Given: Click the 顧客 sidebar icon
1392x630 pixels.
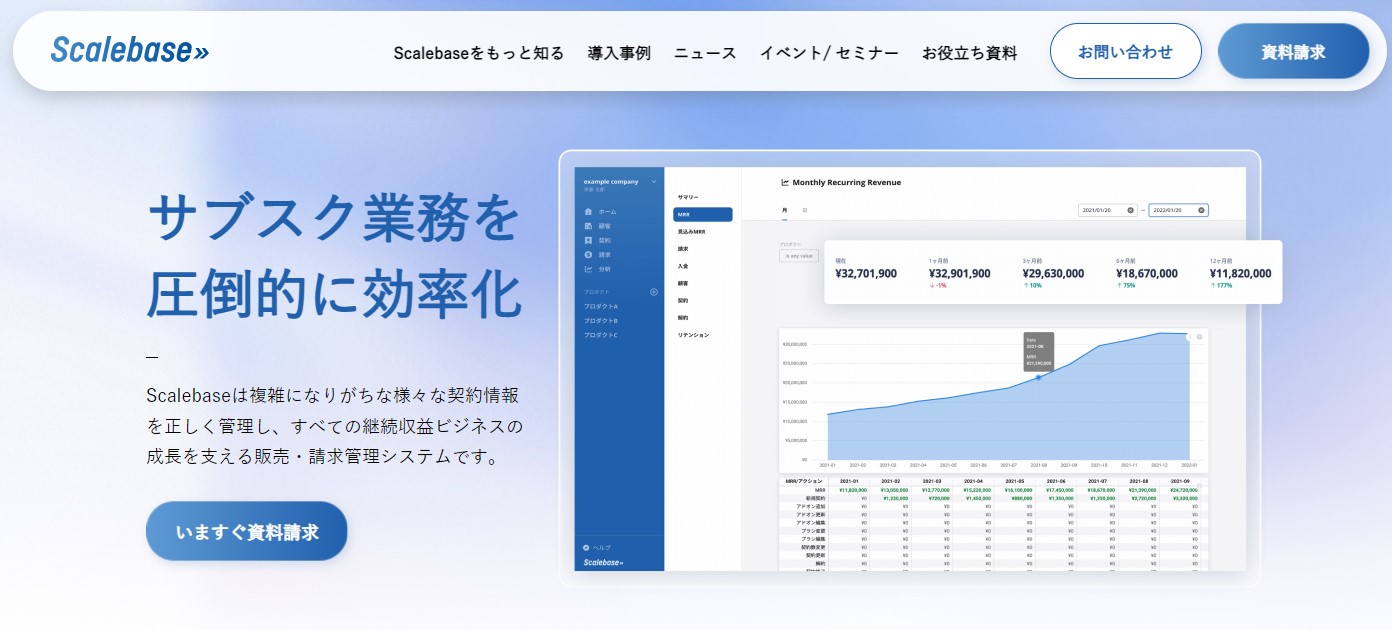Looking at the screenshot, I should click(589, 226).
